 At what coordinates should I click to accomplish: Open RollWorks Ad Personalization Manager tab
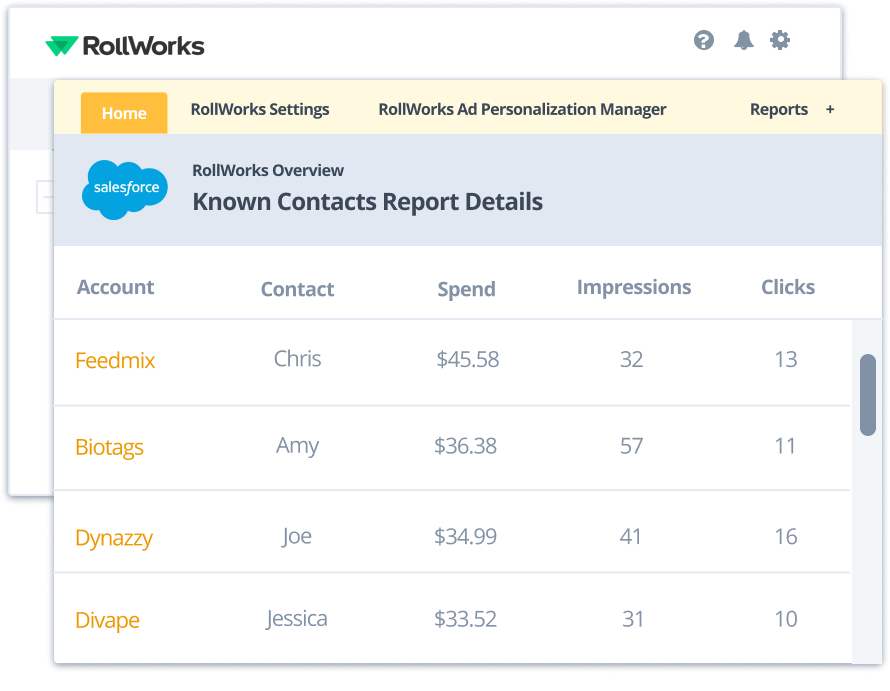click(x=522, y=110)
